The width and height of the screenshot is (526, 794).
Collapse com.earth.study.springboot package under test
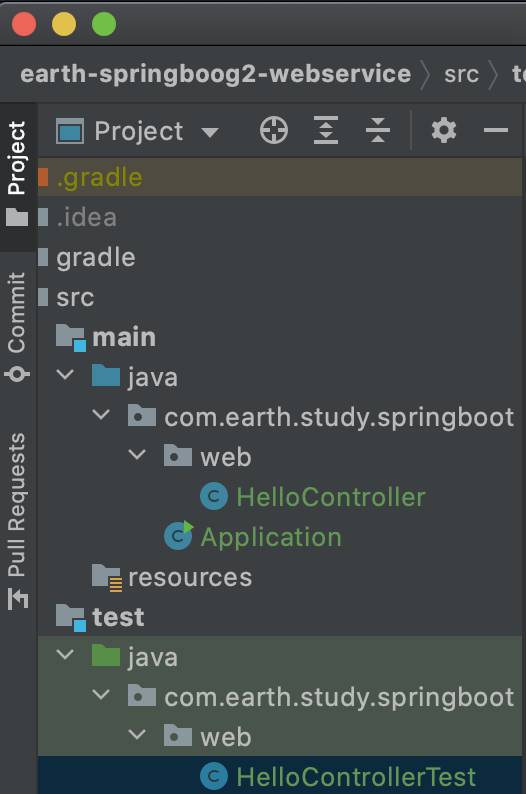pyautogui.click(x=101, y=694)
